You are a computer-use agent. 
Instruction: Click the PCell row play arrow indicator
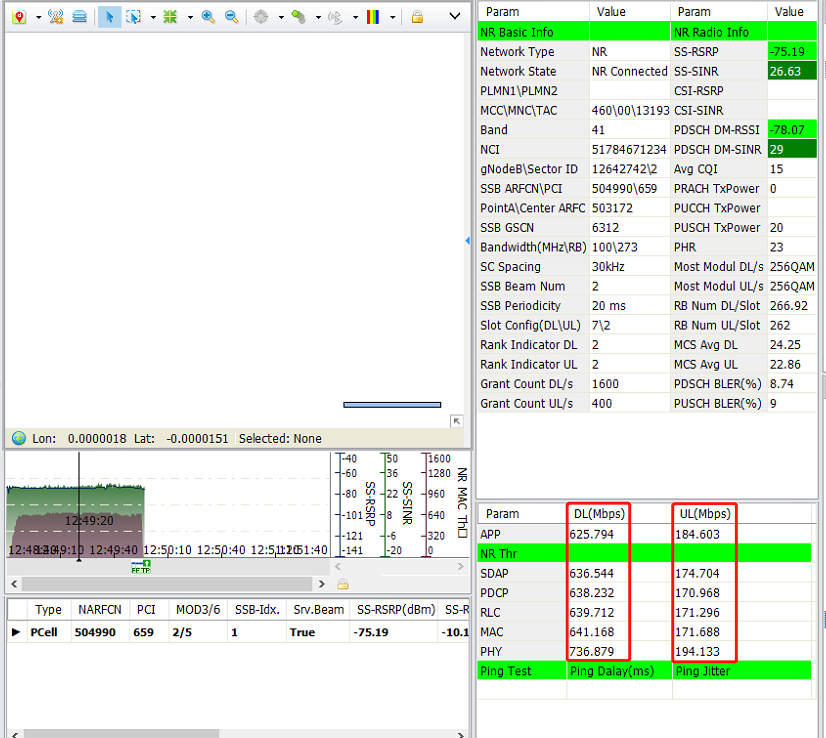(16, 632)
